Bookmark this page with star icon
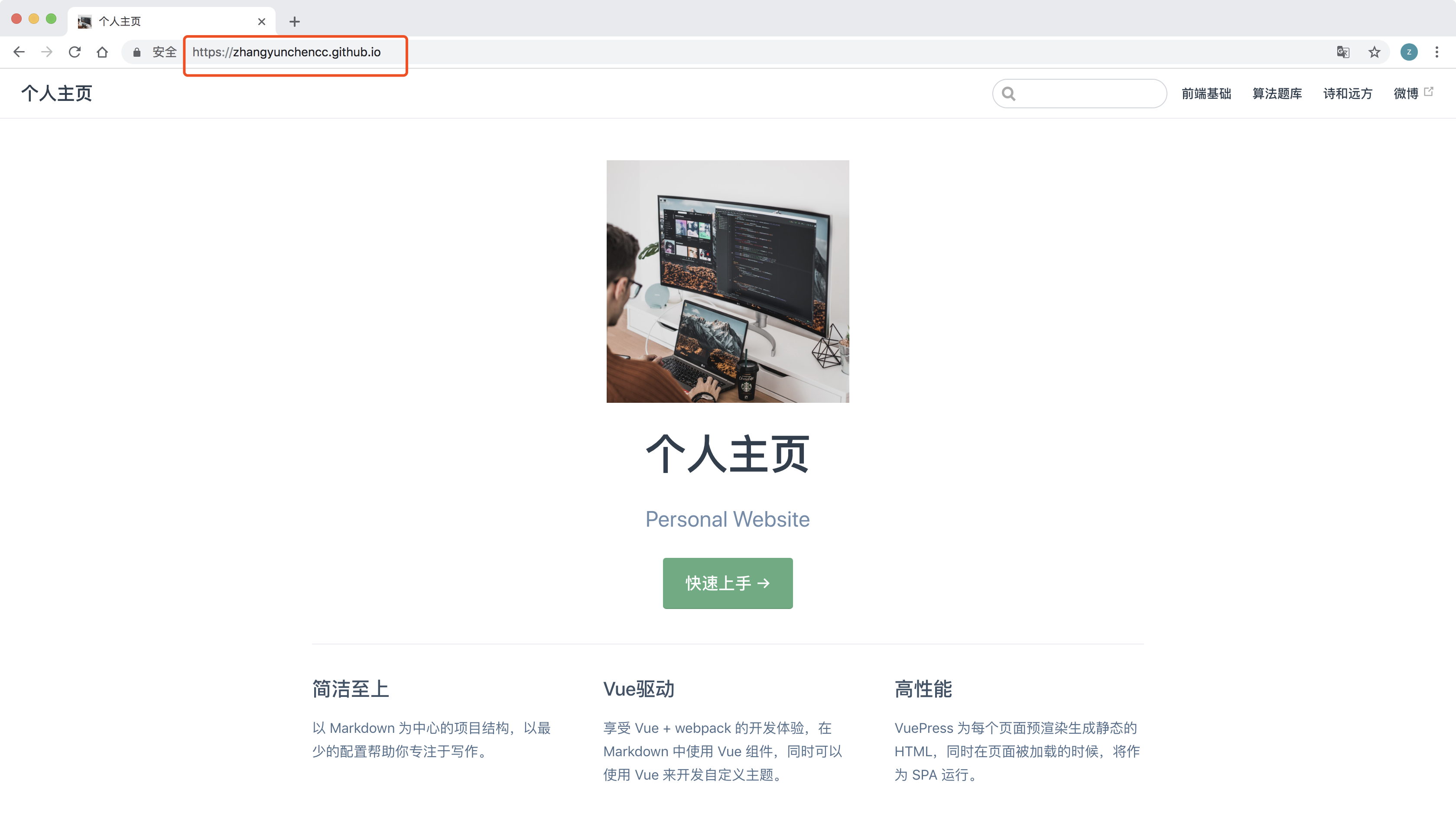This screenshot has width=1456, height=829. click(x=1374, y=52)
